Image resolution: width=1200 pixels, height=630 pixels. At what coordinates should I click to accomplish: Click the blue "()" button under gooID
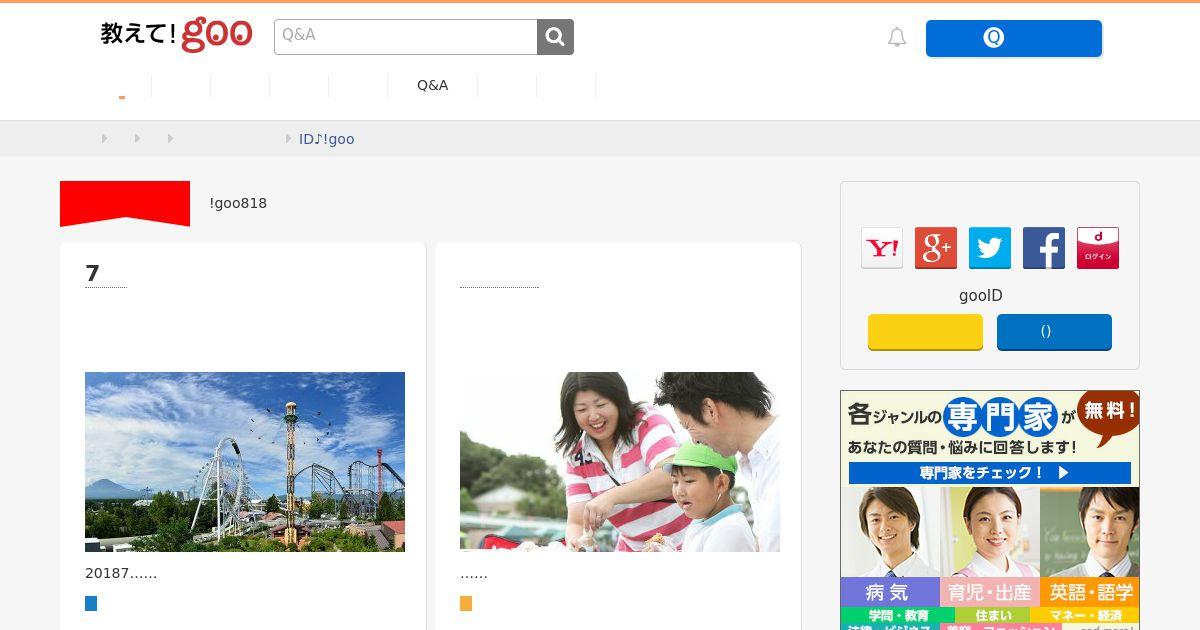tap(1054, 332)
